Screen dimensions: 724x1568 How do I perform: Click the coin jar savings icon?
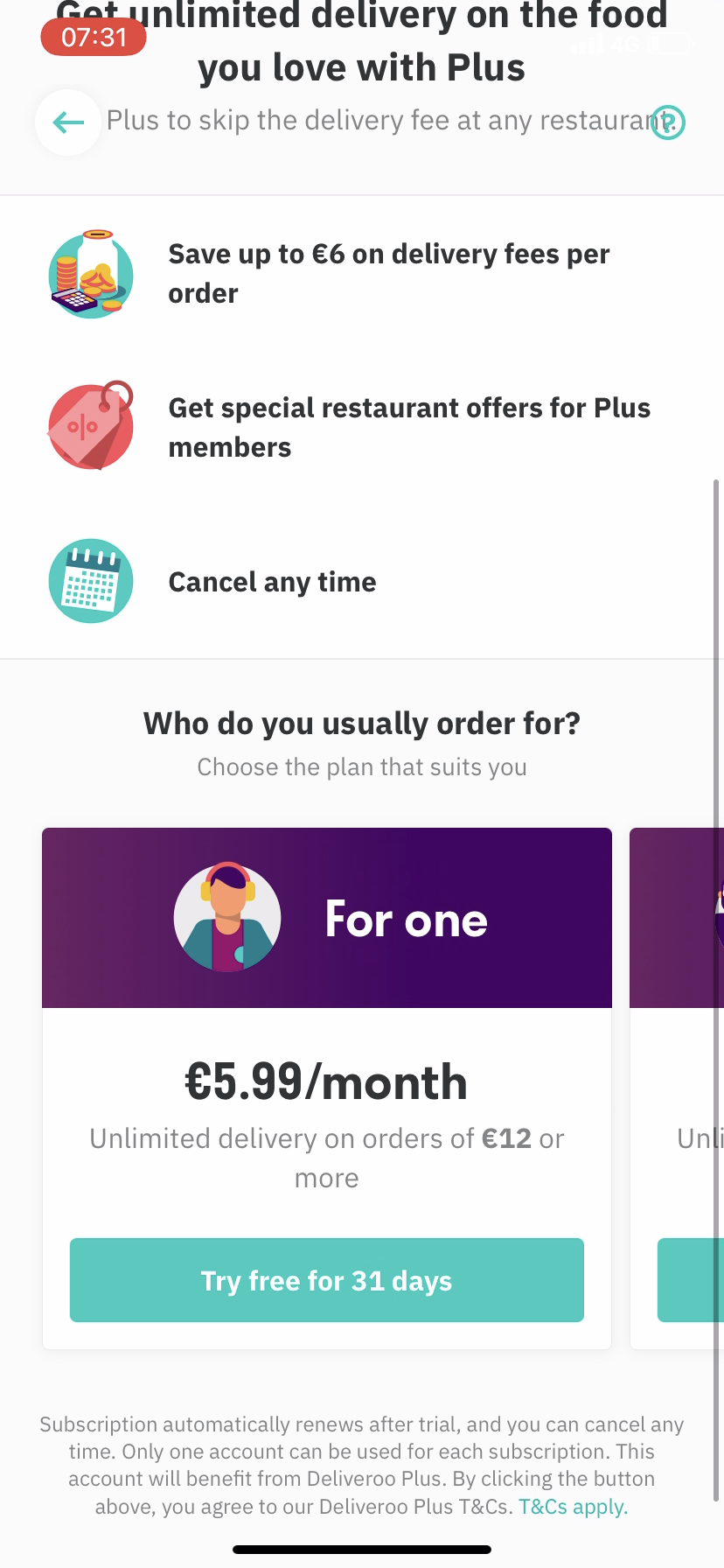tap(91, 274)
